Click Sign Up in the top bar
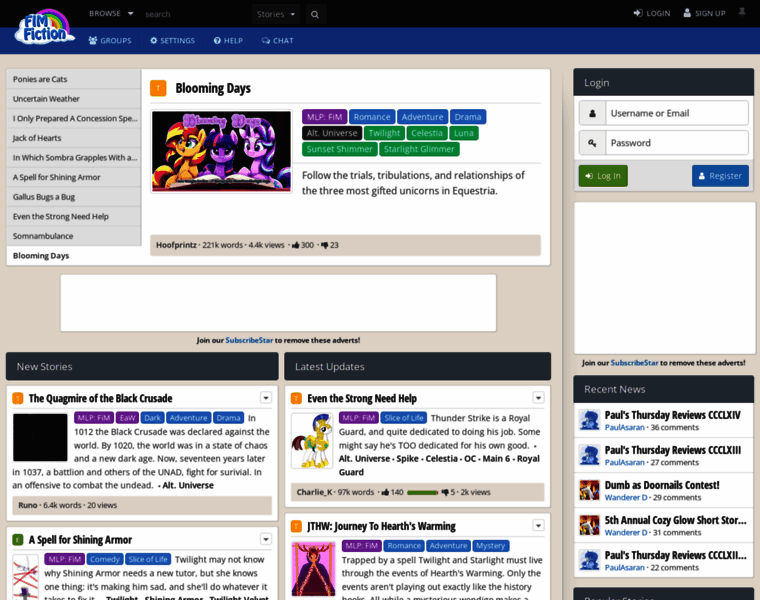The height and width of the screenshot is (600, 760). [x=704, y=13]
